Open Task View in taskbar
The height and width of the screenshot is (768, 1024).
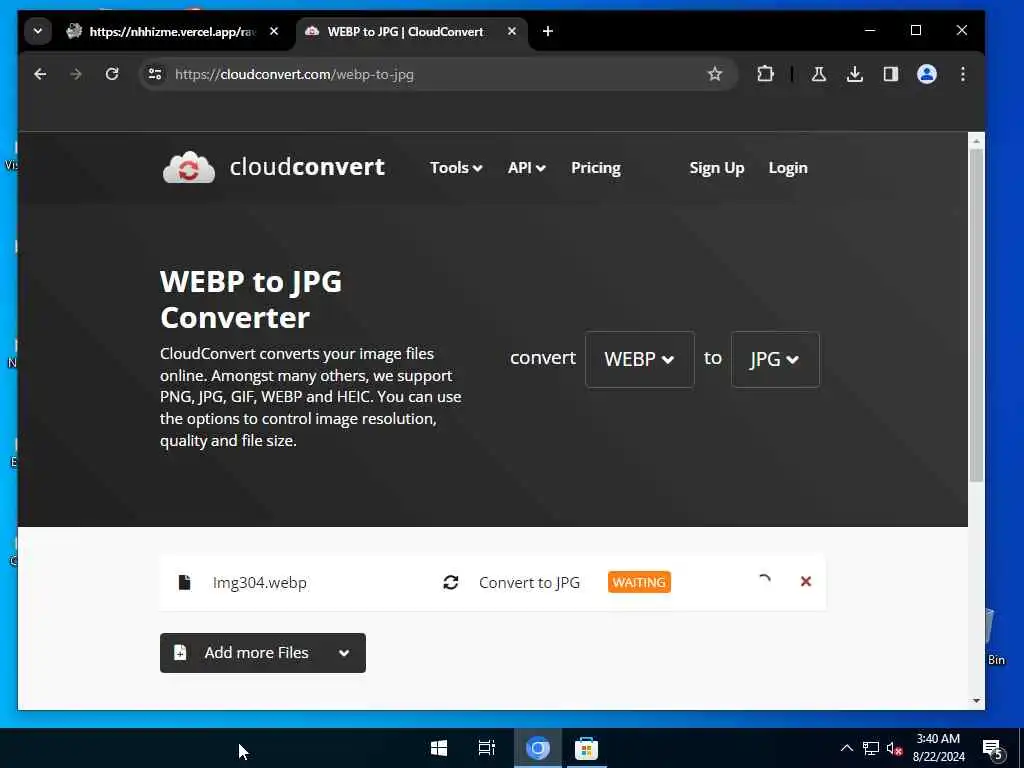(487, 748)
